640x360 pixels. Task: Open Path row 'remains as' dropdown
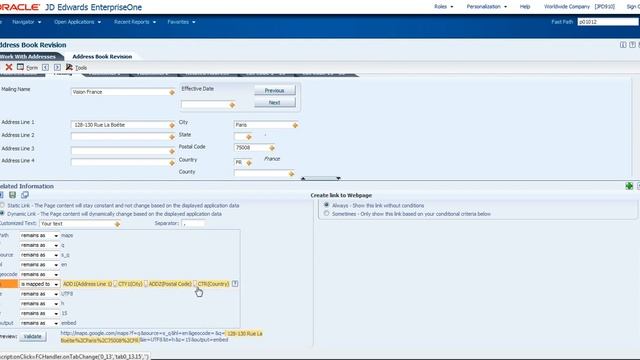tap(40, 236)
